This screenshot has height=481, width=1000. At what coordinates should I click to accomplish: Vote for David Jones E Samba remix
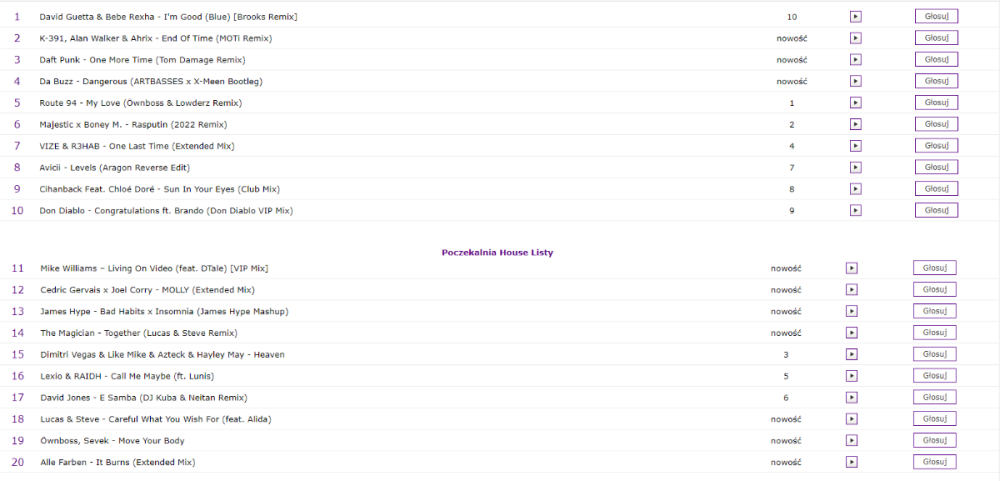[x=935, y=397]
